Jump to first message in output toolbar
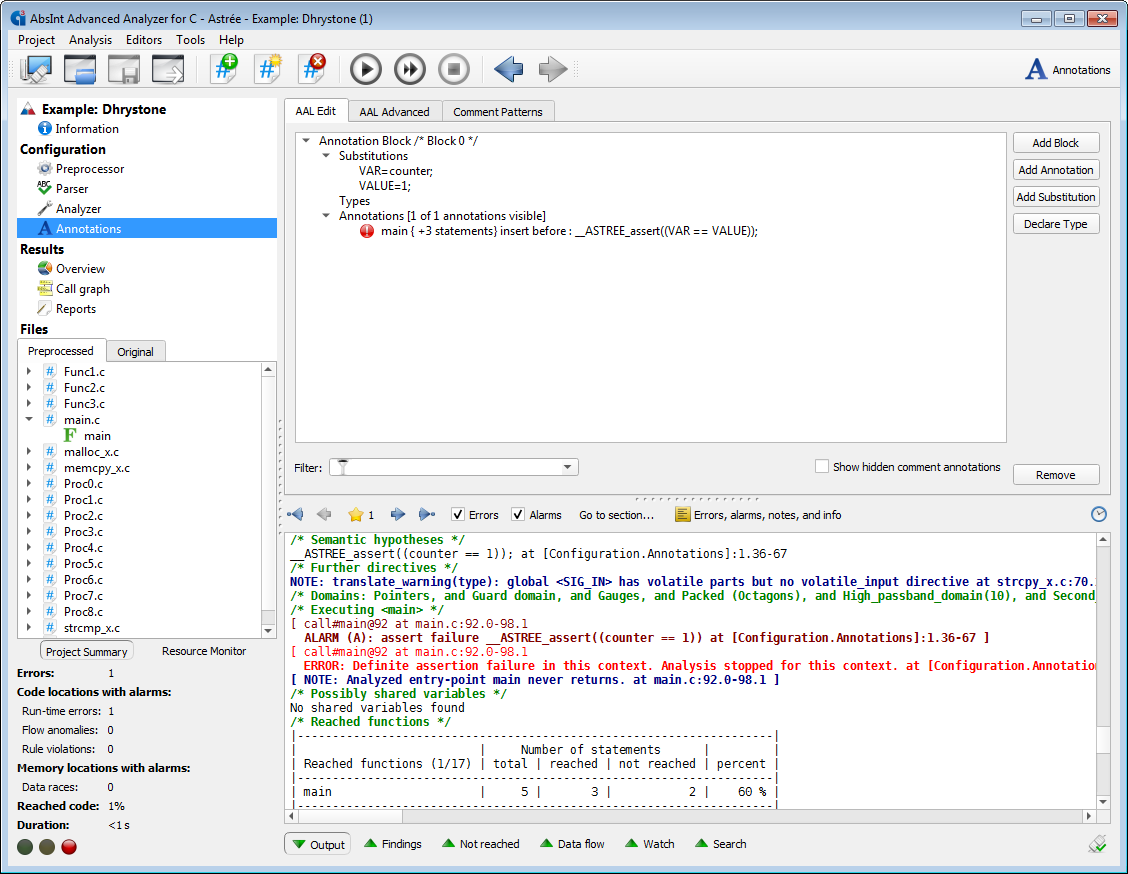Screen dimensions: 1128x874 295,514
